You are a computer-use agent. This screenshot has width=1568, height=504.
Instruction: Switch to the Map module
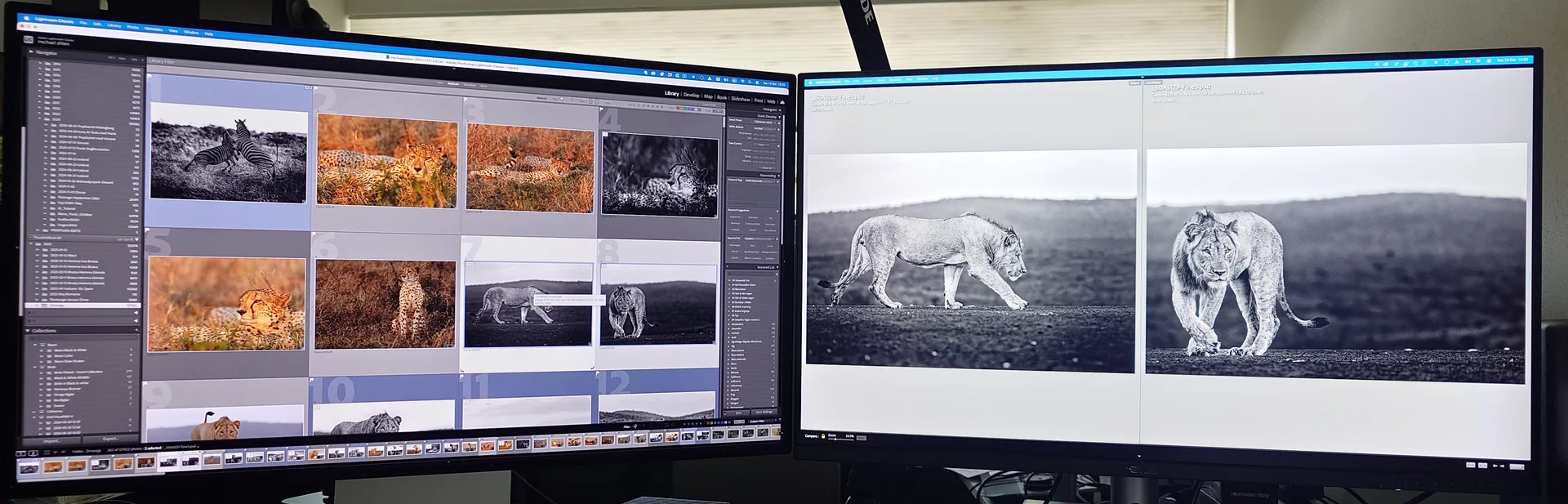pyautogui.click(x=709, y=96)
